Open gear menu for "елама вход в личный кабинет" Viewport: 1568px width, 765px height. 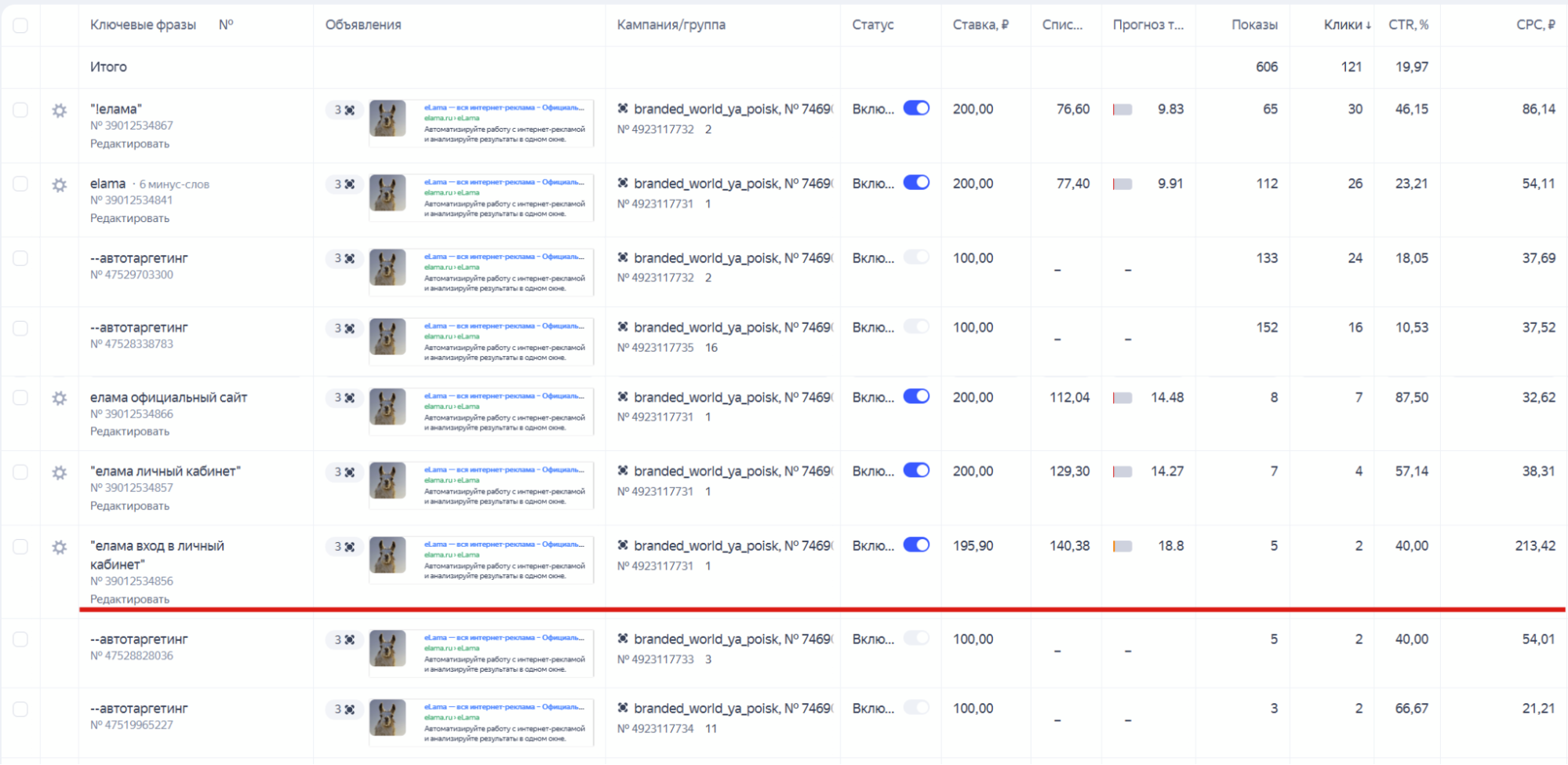coord(59,547)
